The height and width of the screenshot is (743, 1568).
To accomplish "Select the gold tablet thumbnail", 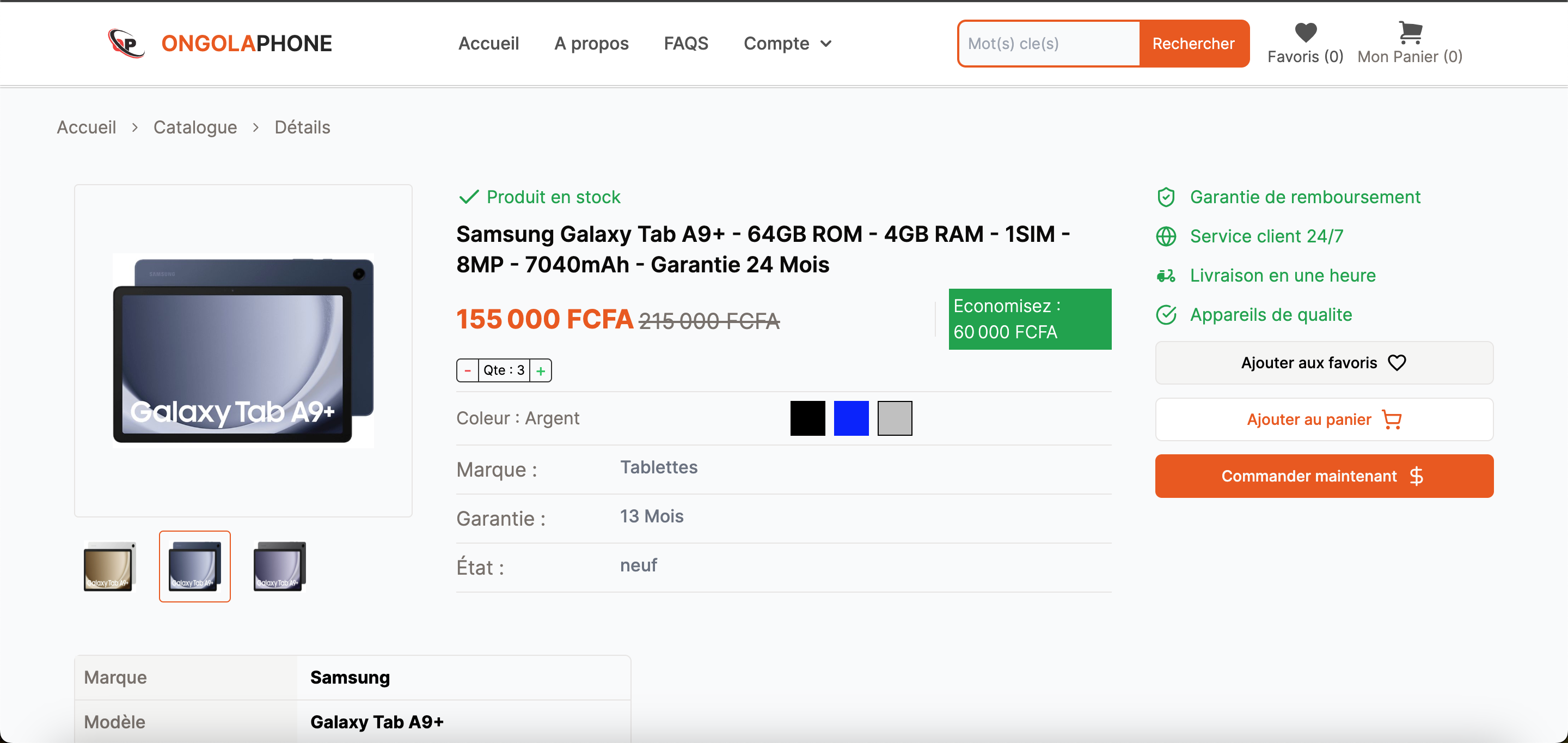I will 109,567.
